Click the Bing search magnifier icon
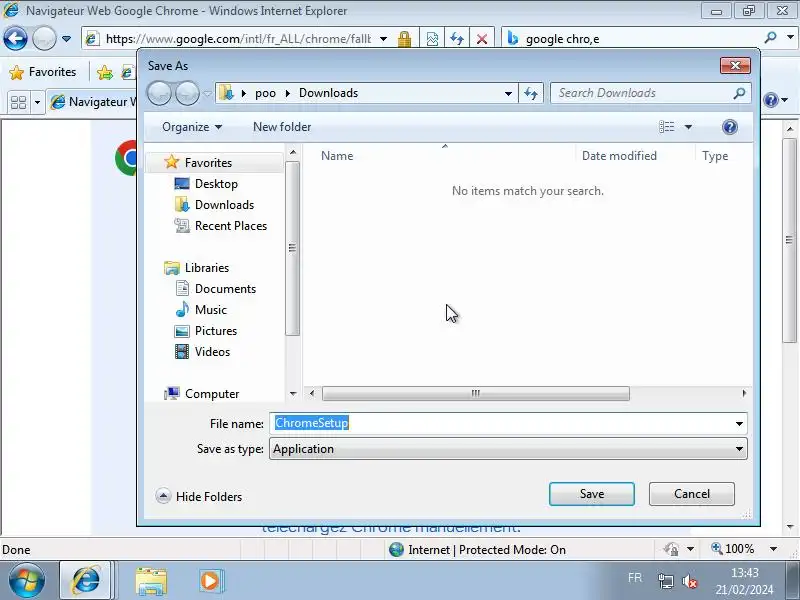800x600 pixels. click(x=770, y=38)
